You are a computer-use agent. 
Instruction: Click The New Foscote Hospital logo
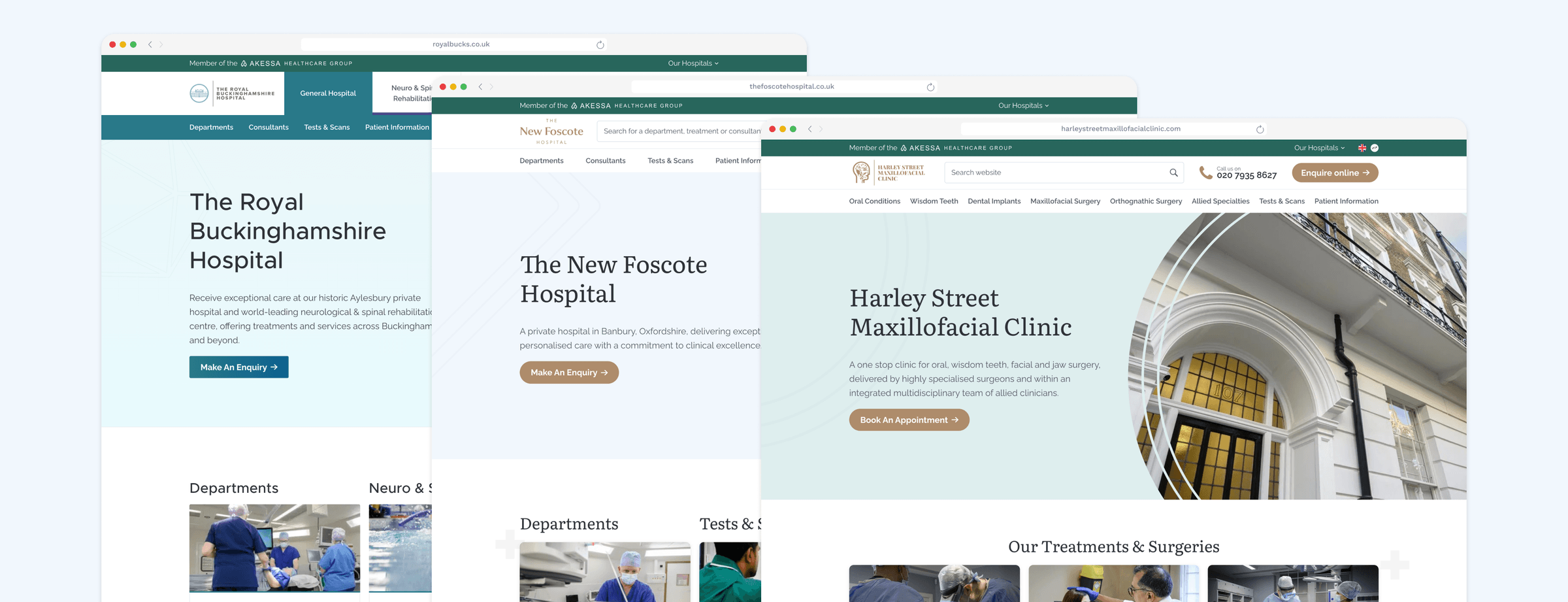[x=551, y=131]
